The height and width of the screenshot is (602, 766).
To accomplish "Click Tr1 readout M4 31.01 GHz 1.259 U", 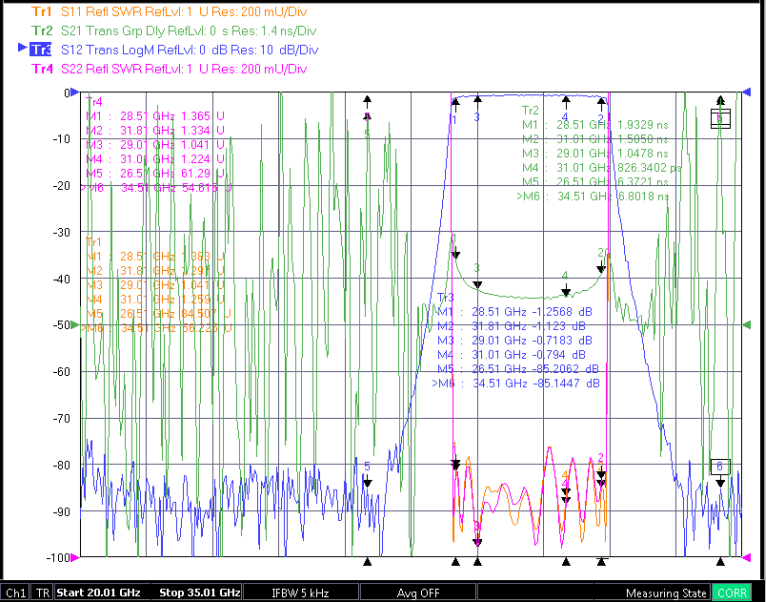I will (155, 299).
